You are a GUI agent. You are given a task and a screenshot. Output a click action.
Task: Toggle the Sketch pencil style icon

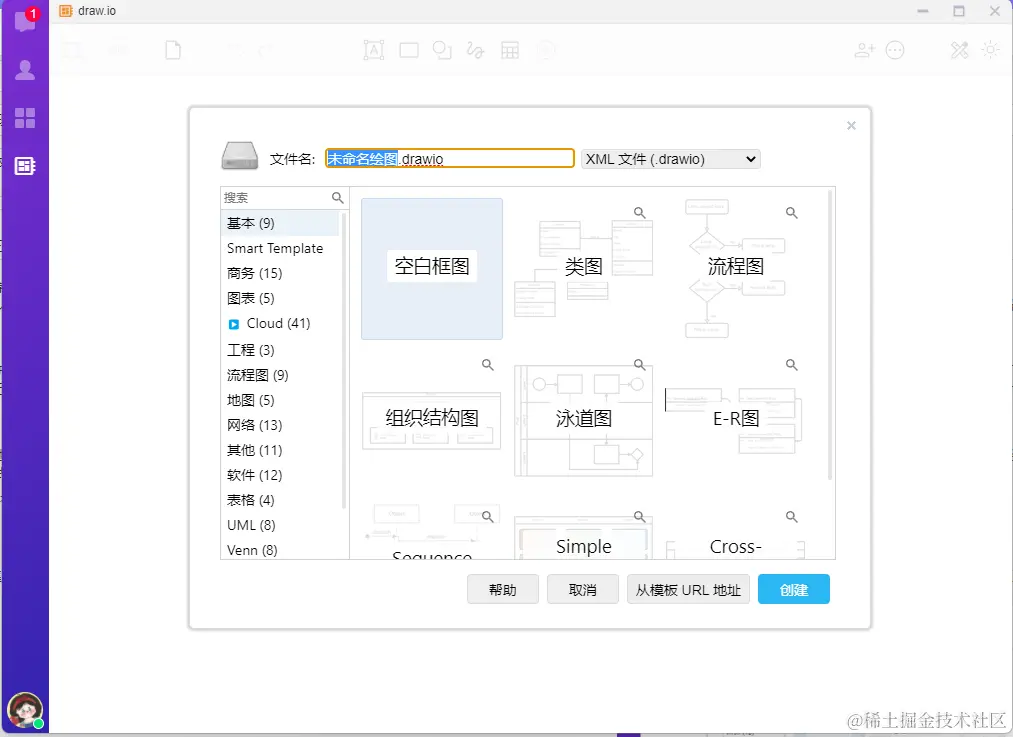[x=959, y=49]
